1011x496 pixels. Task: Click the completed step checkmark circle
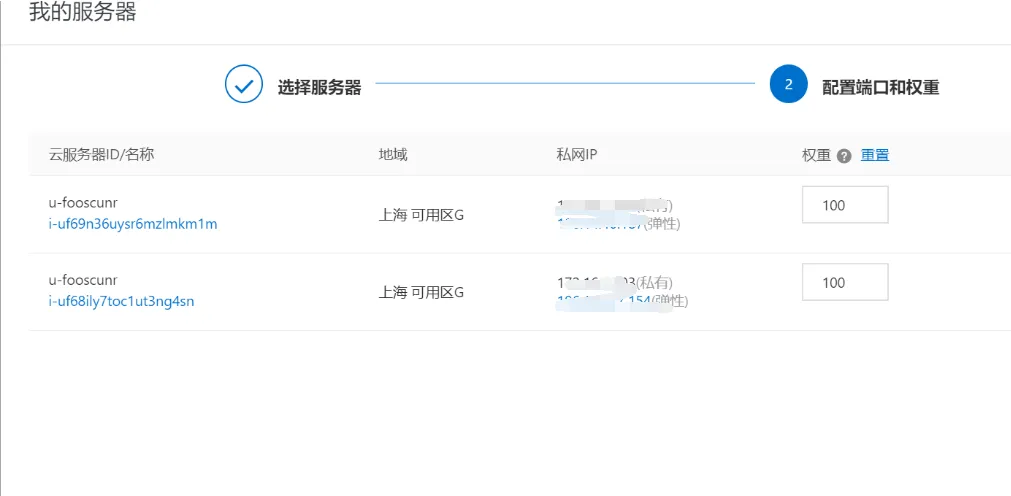(244, 84)
